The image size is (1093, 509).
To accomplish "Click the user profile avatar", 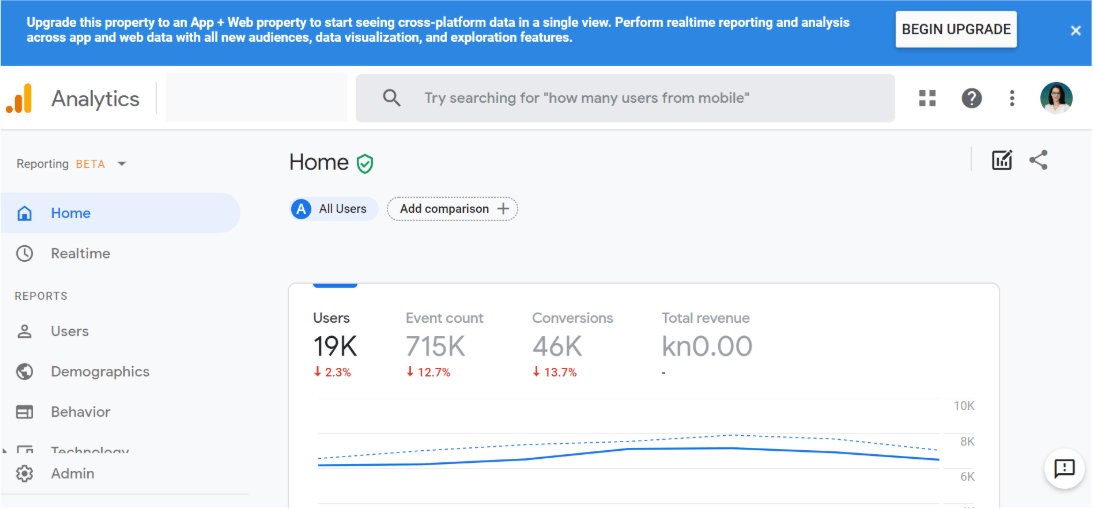I will click(1056, 98).
